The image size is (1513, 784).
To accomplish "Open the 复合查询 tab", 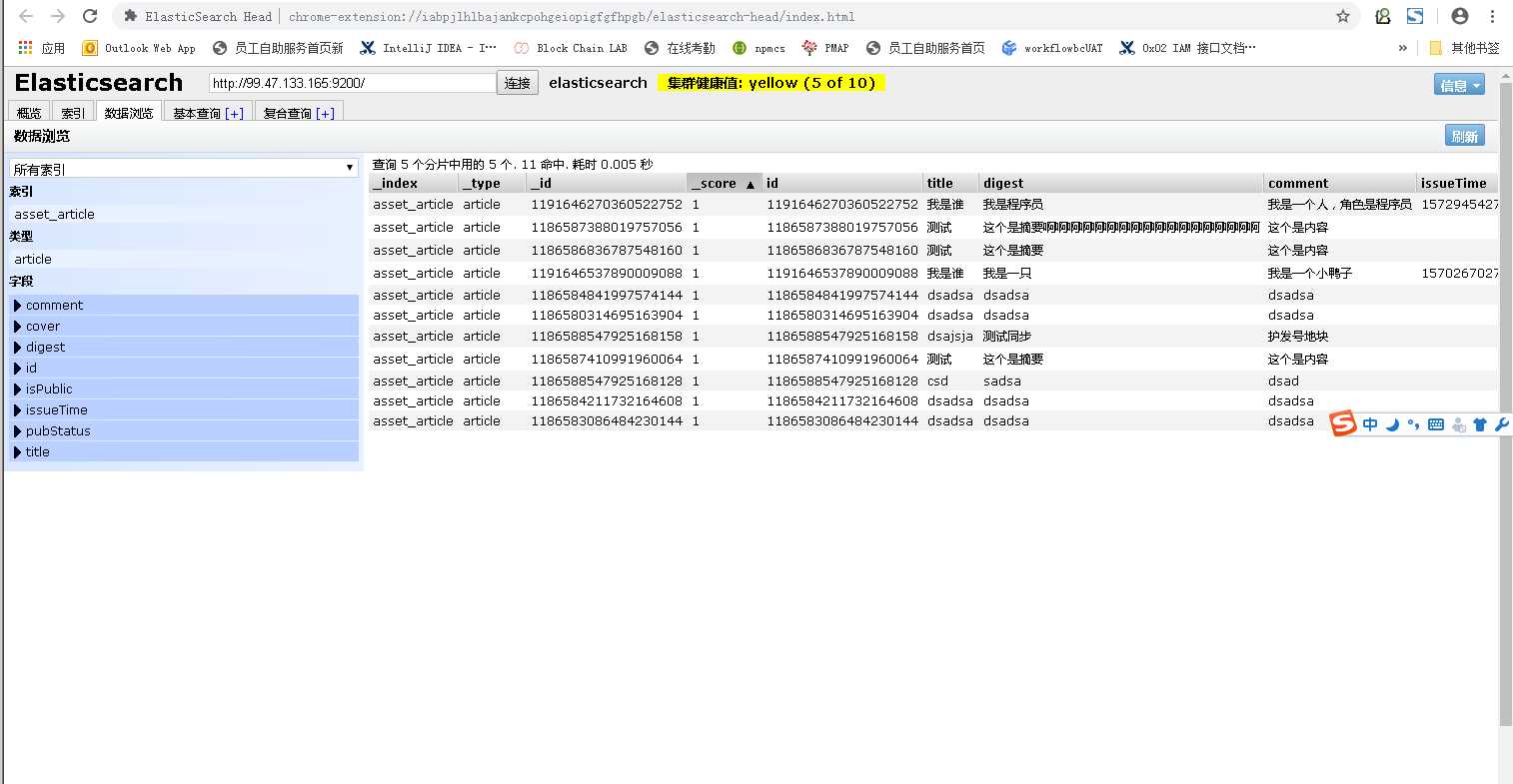I will pyautogui.click(x=299, y=112).
